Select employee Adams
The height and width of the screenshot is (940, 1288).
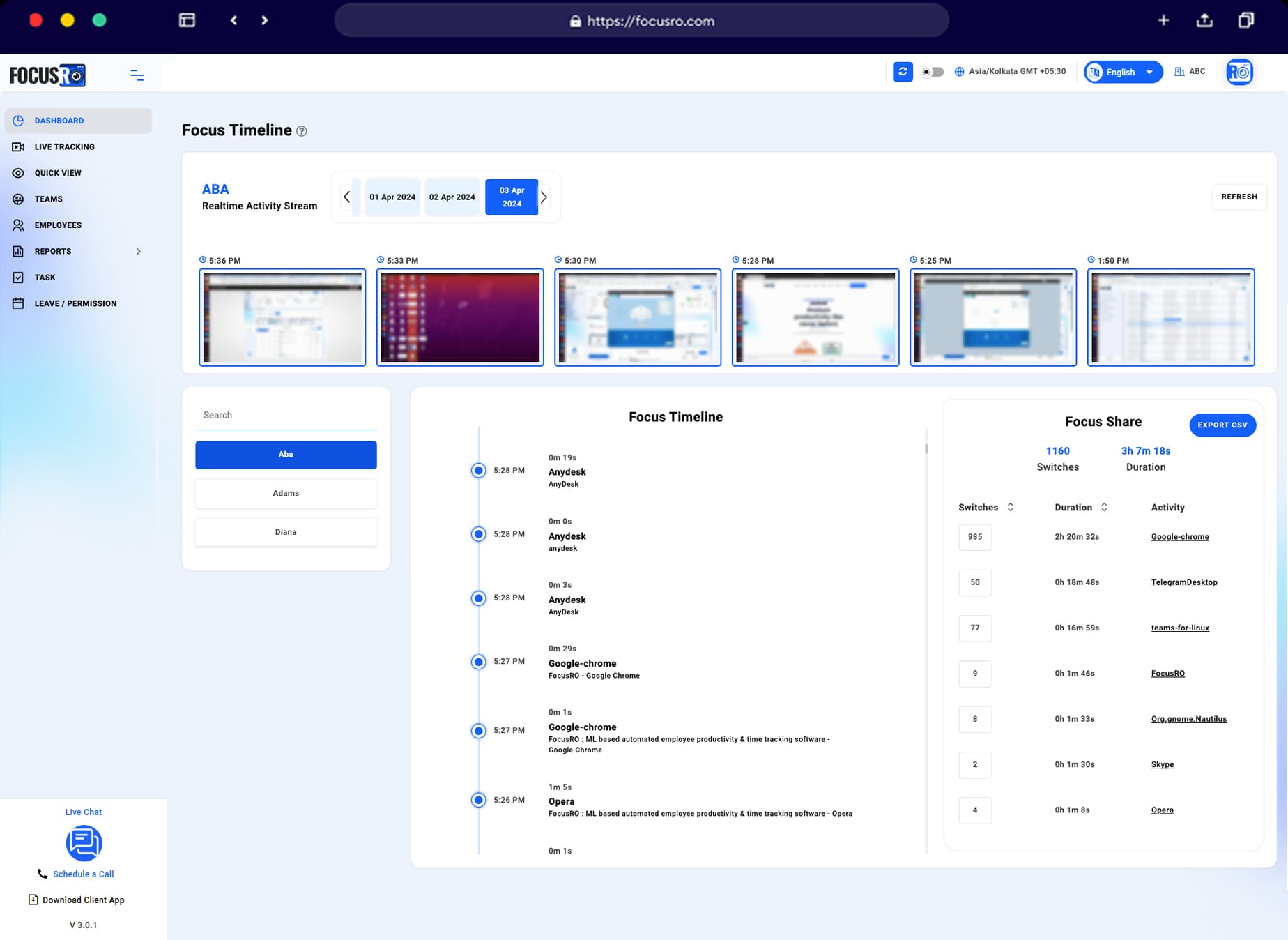[x=286, y=493]
